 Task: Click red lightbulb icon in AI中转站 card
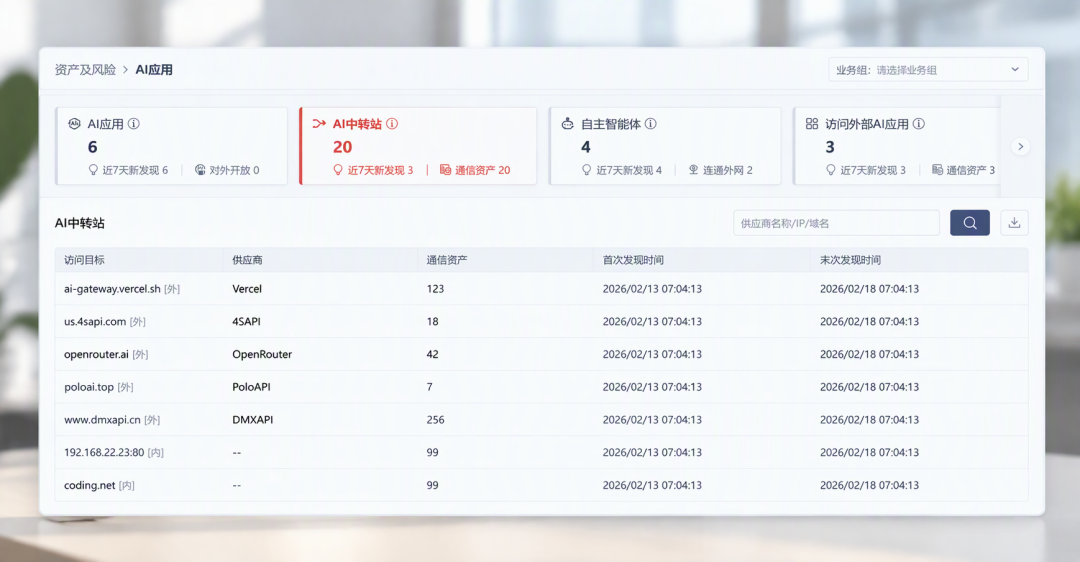pyautogui.click(x=338, y=169)
